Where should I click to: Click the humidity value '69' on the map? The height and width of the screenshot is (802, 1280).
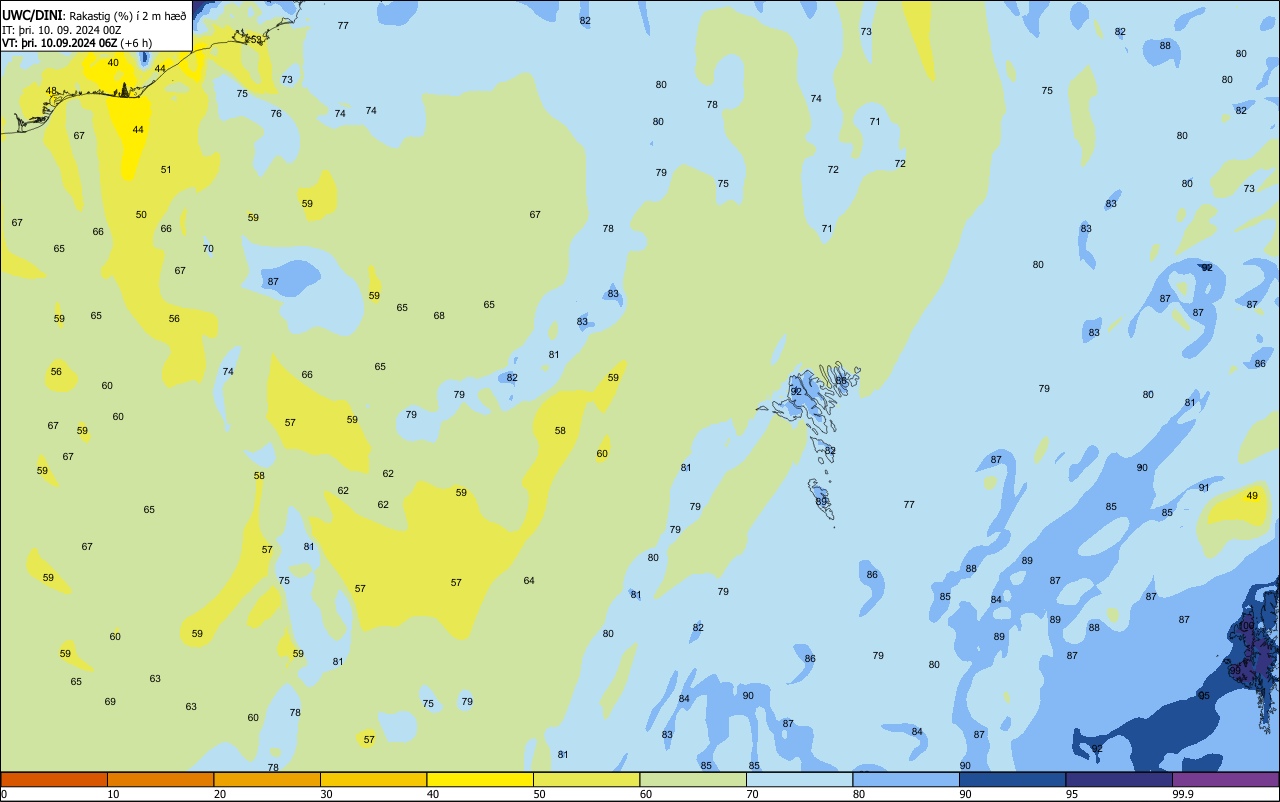point(110,702)
